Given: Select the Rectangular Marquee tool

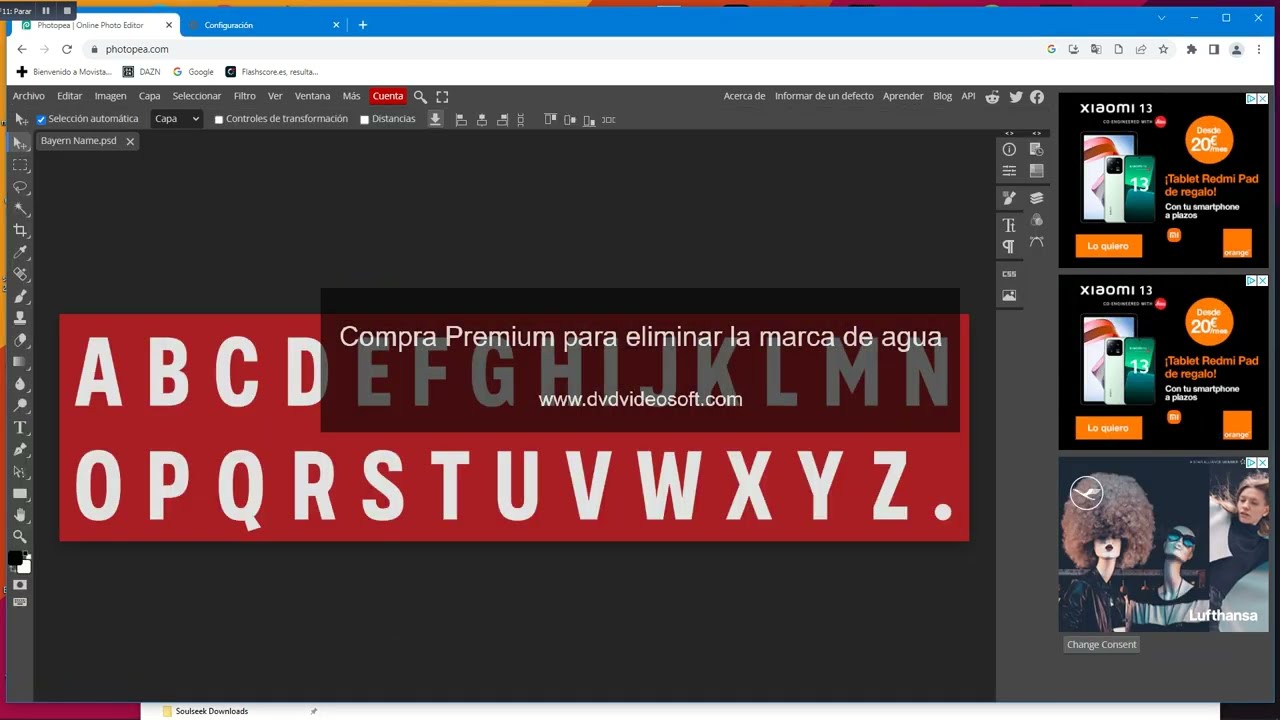Looking at the screenshot, I should click(20, 165).
